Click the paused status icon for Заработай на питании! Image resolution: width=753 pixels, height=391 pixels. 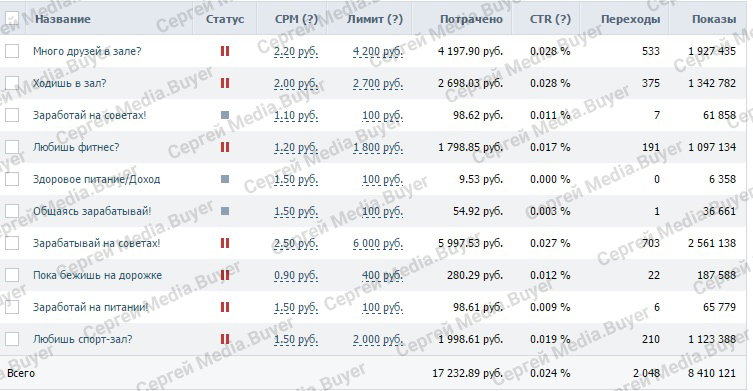tap(225, 307)
